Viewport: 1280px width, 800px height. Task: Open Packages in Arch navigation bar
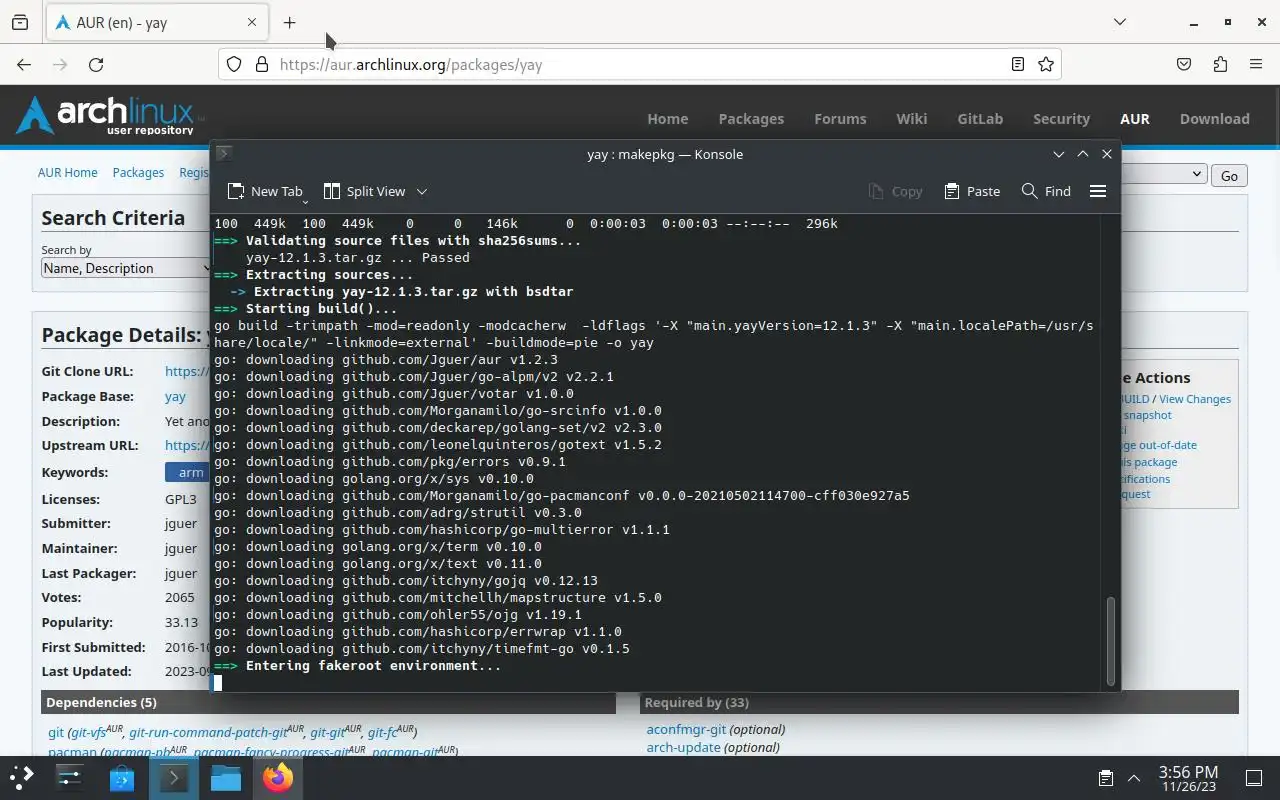[x=751, y=118]
